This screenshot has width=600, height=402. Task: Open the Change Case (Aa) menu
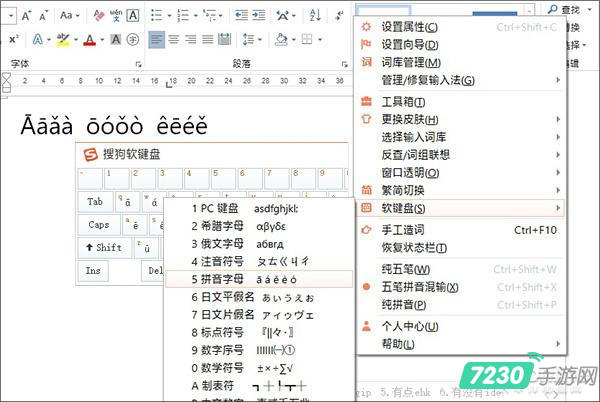click(69, 16)
